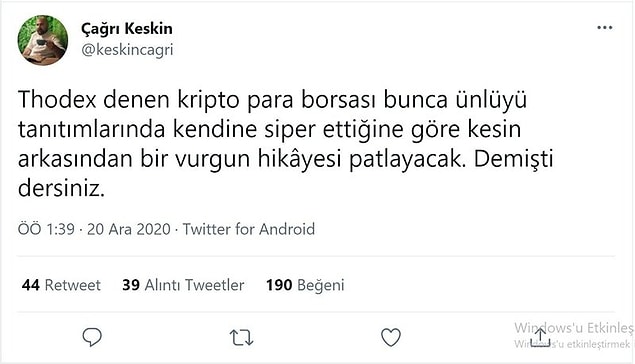Like the tweet with the heart icon
Image resolution: width=635 pixels, height=364 pixels.
(x=391, y=337)
